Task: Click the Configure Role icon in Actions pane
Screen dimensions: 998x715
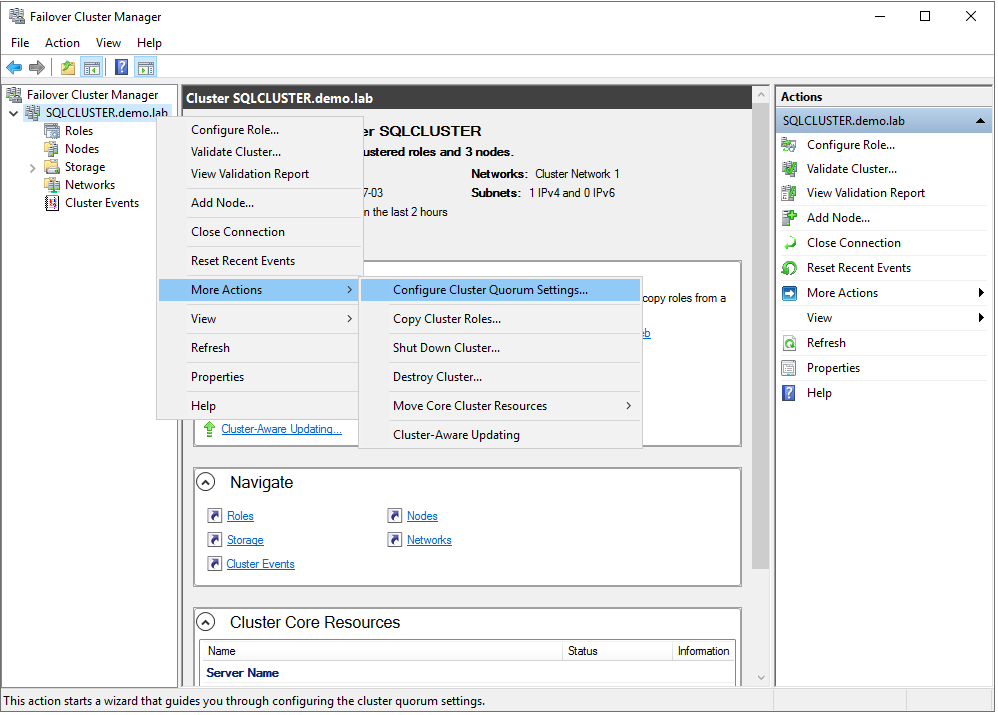Action: [x=789, y=144]
